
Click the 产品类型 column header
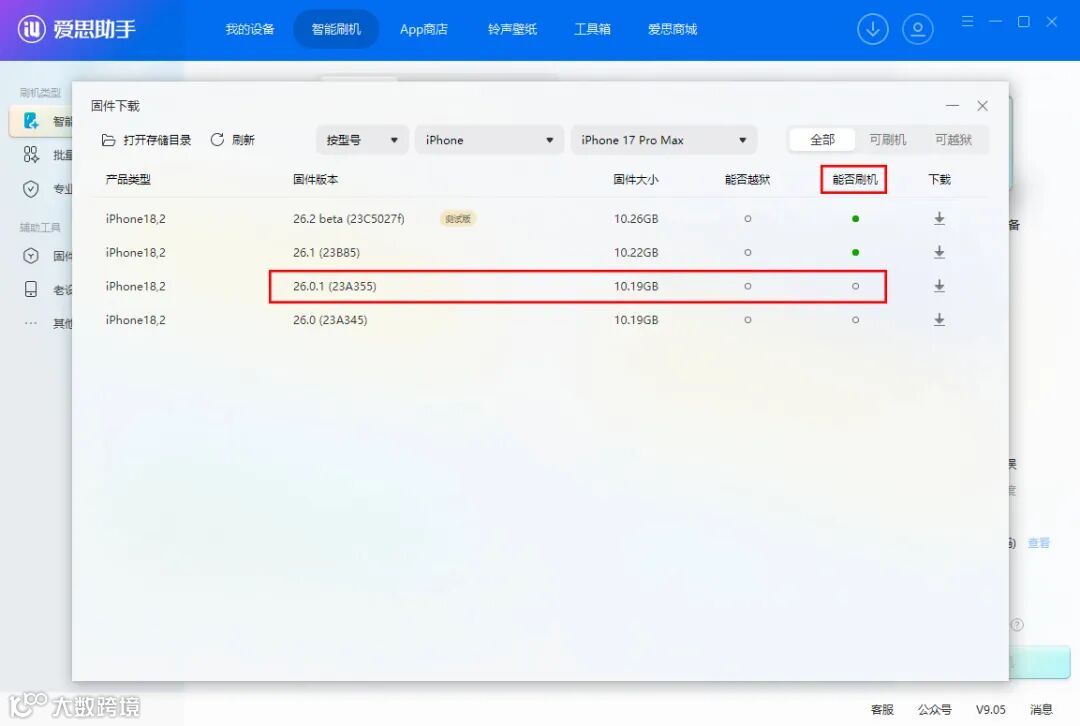(x=128, y=179)
